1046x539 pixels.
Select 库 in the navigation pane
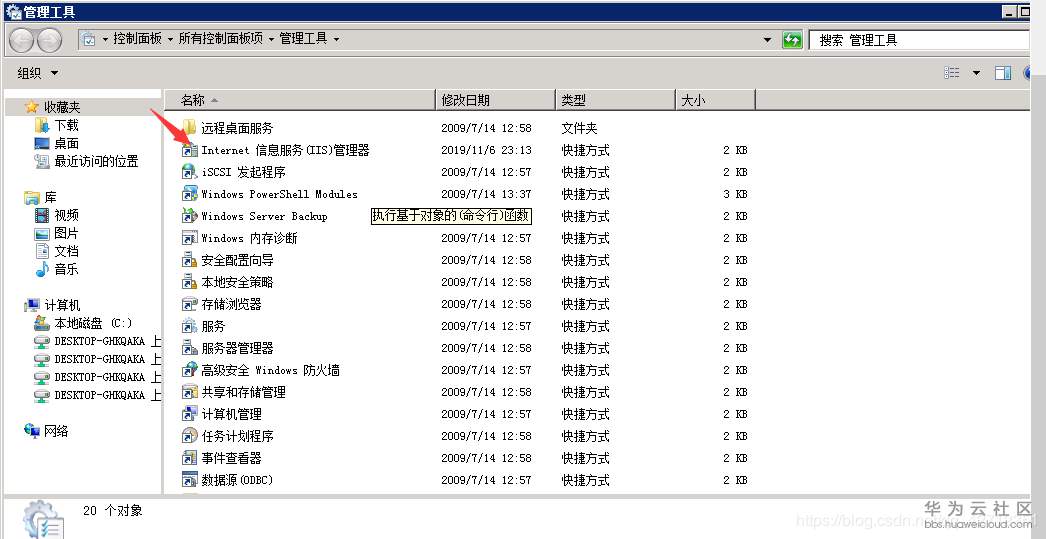coord(51,197)
